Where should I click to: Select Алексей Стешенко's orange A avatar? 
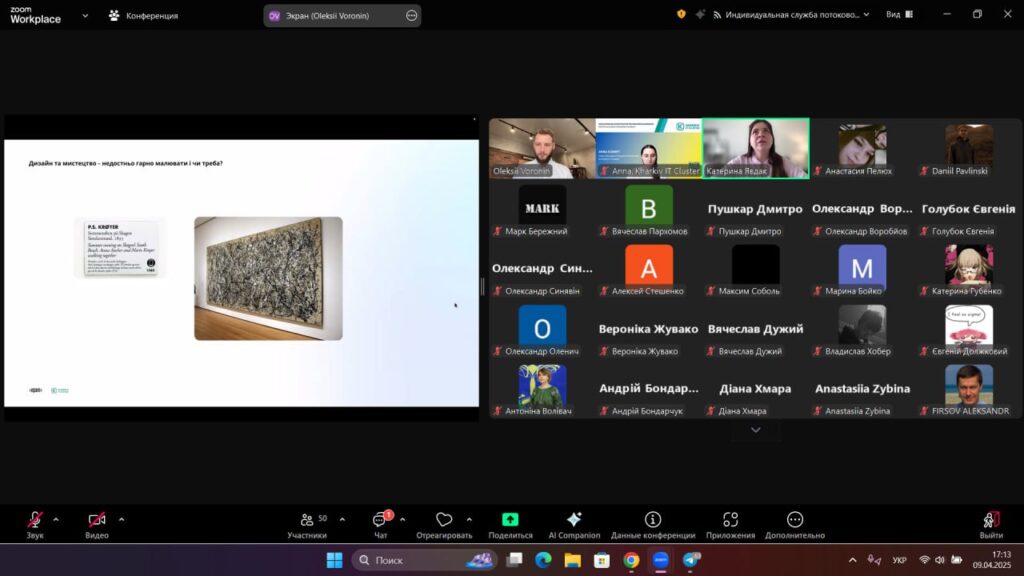tap(648, 268)
